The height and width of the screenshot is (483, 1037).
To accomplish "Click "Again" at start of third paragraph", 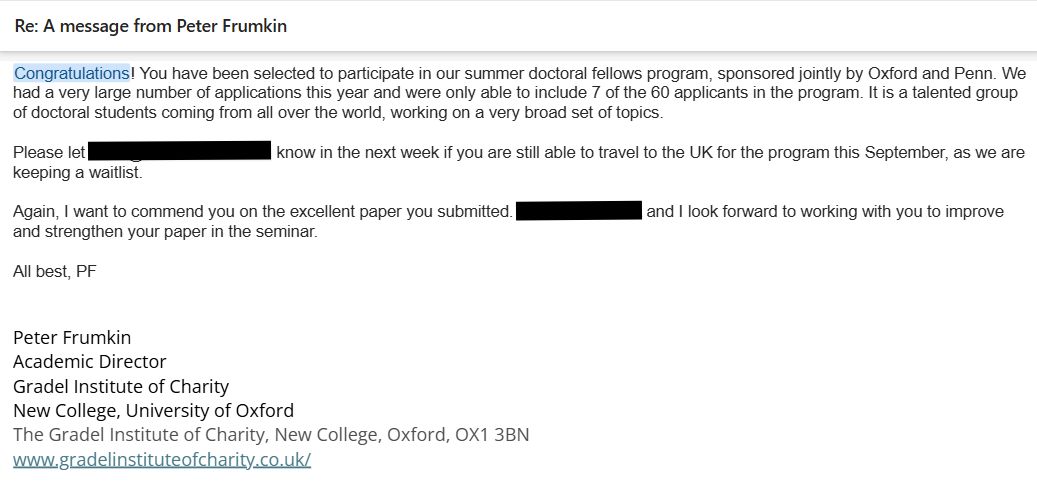I will coord(34,213).
